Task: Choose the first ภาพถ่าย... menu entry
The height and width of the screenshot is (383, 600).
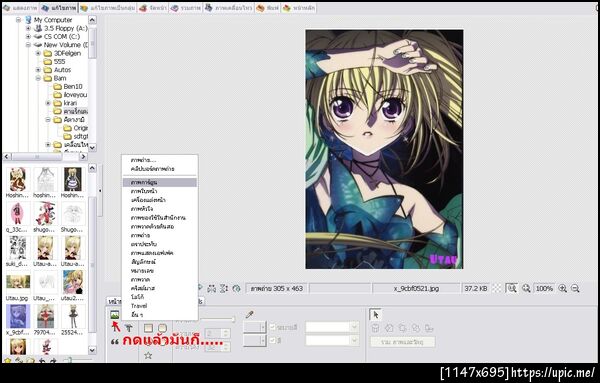Action: pyautogui.click(x=160, y=160)
